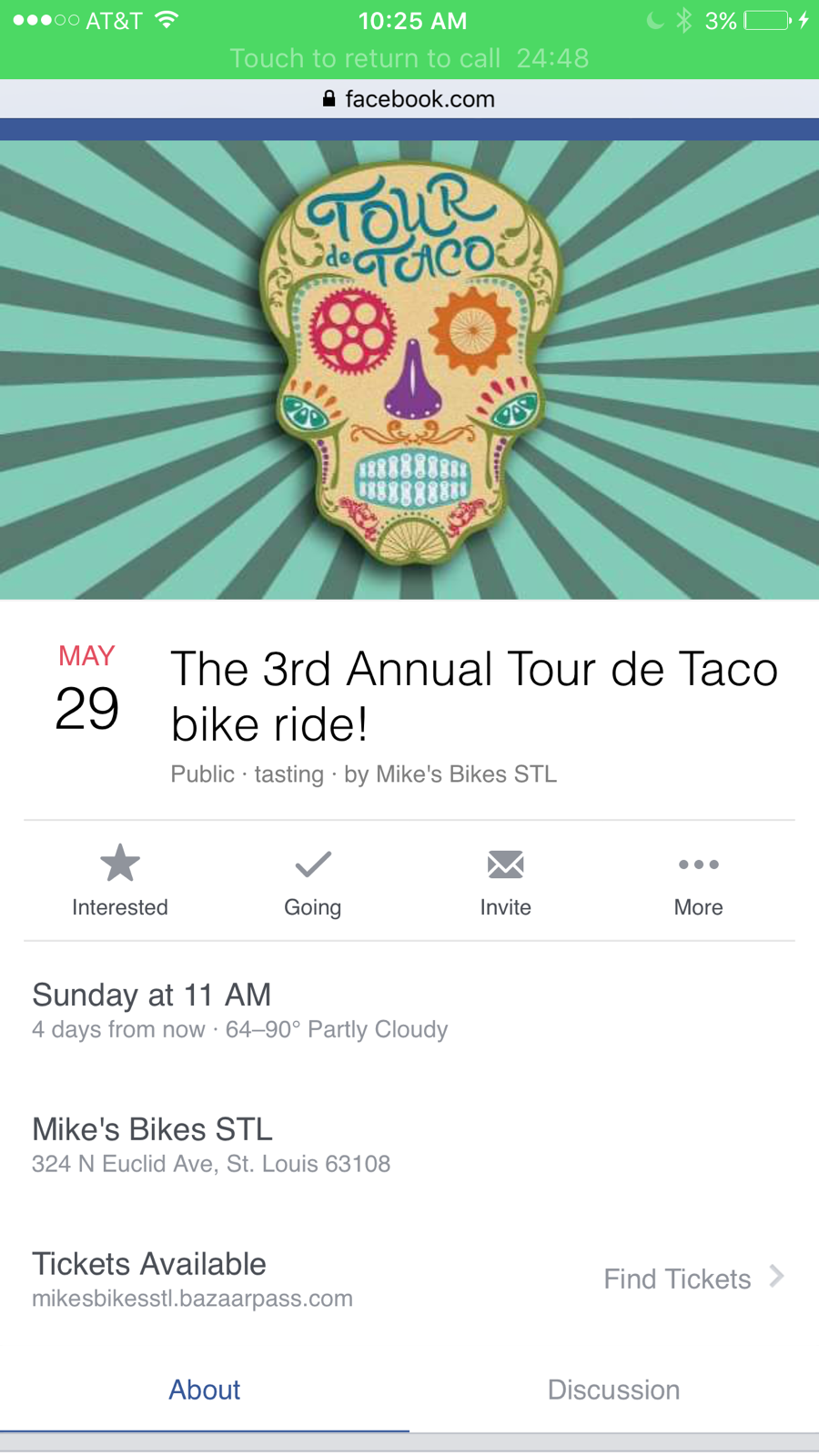
Task: Tap the battery indicator icon
Action: pos(767,20)
